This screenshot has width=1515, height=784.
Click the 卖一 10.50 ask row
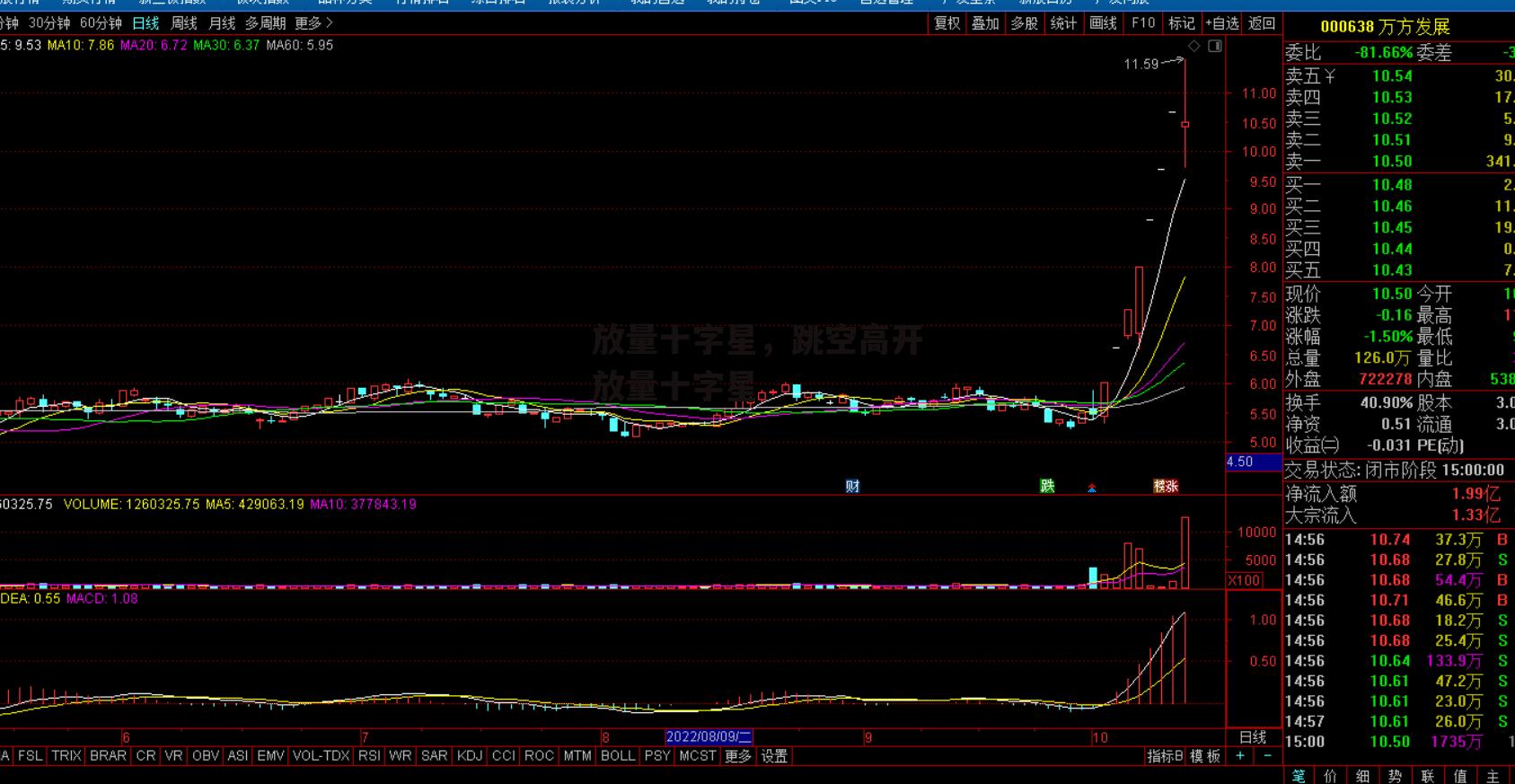1399,162
